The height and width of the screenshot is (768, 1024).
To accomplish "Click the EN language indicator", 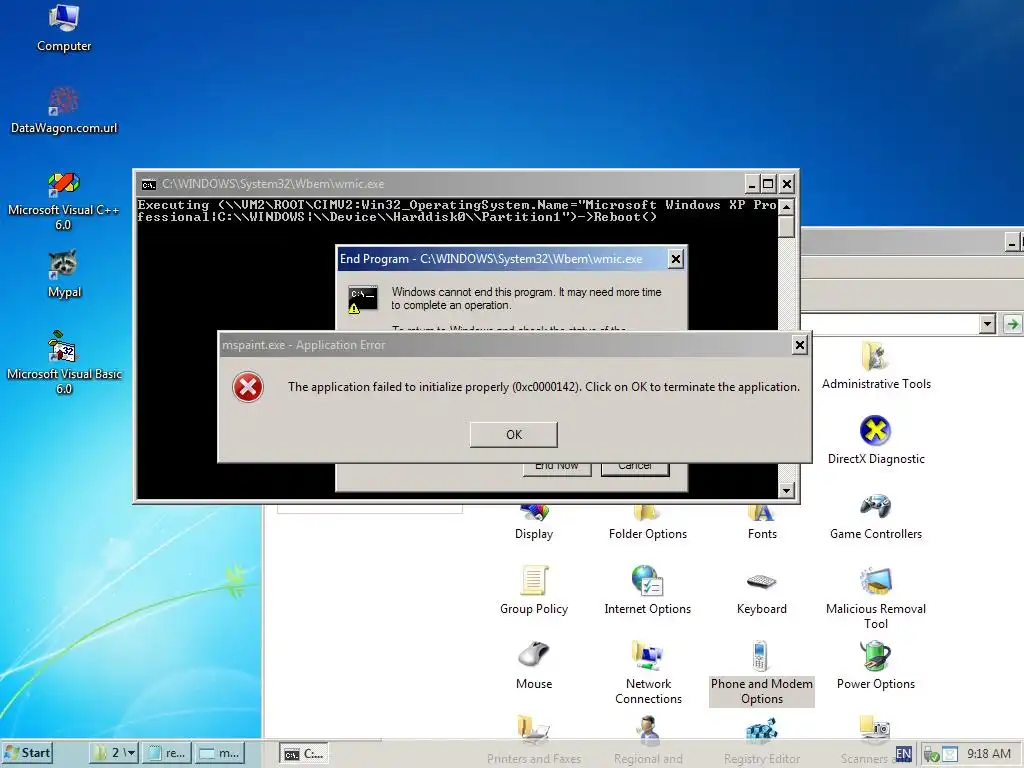I will point(903,754).
